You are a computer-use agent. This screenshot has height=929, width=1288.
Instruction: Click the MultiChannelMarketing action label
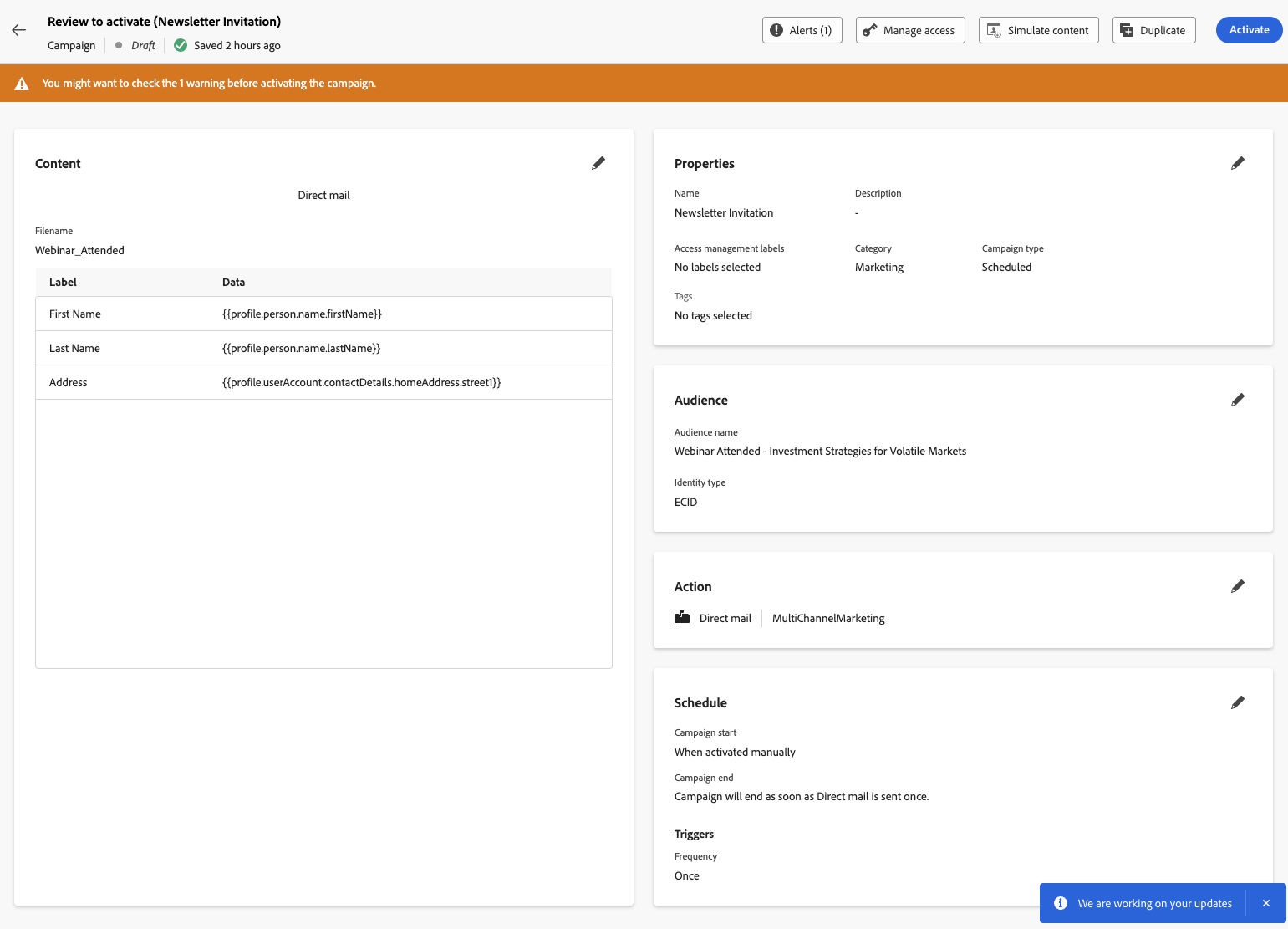point(828,618)
